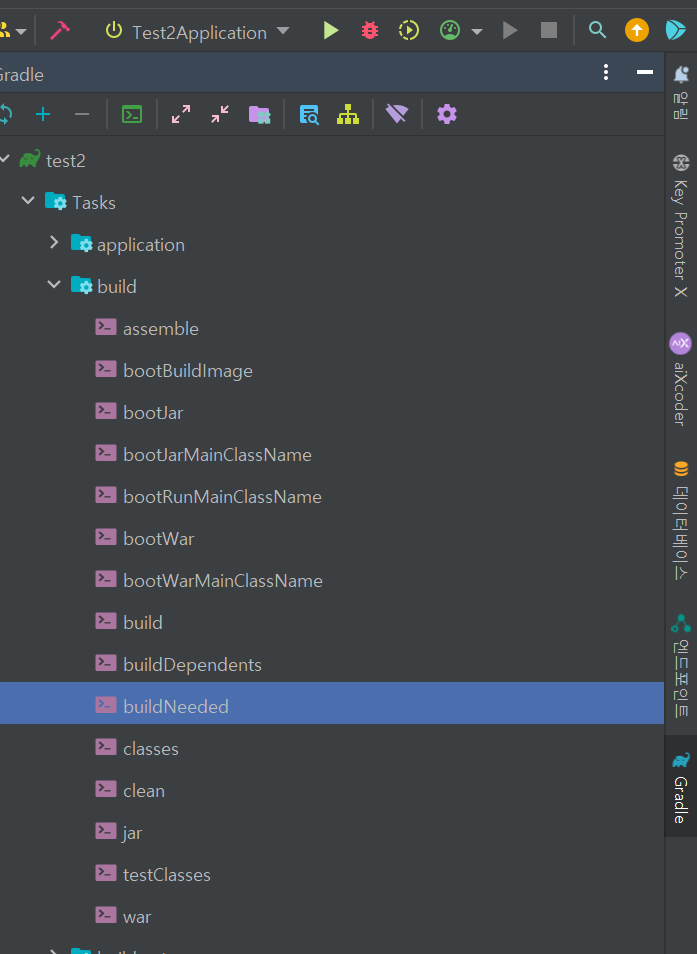Open Gradle build tool settings gear
The height and width of the screenshot is (954, 697).
tap(446, 114)
